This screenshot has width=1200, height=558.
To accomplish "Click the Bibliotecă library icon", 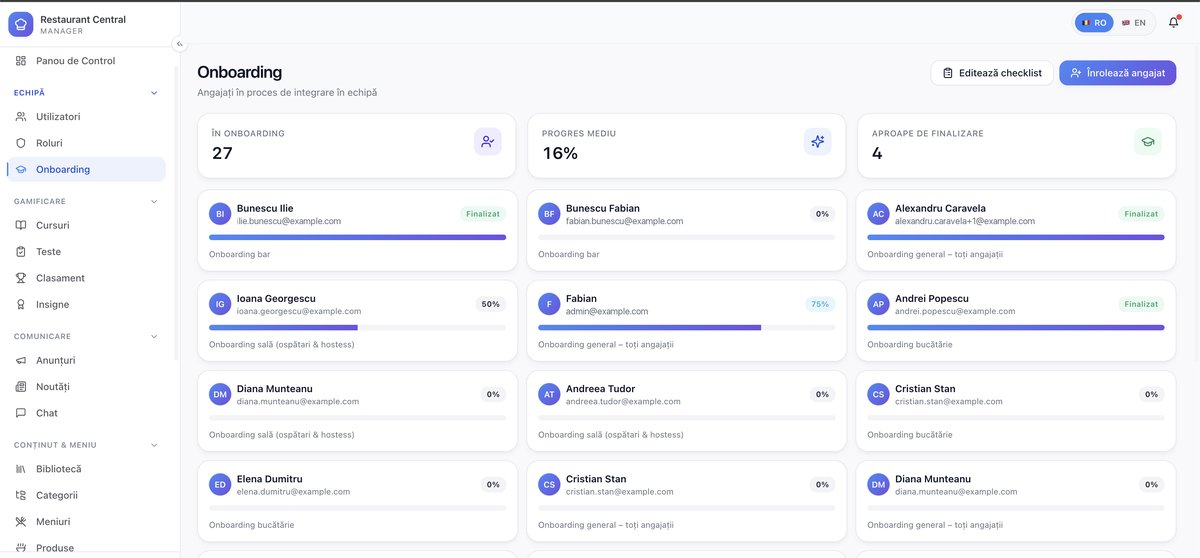I will pyautogui.click(x=21, y=469).
